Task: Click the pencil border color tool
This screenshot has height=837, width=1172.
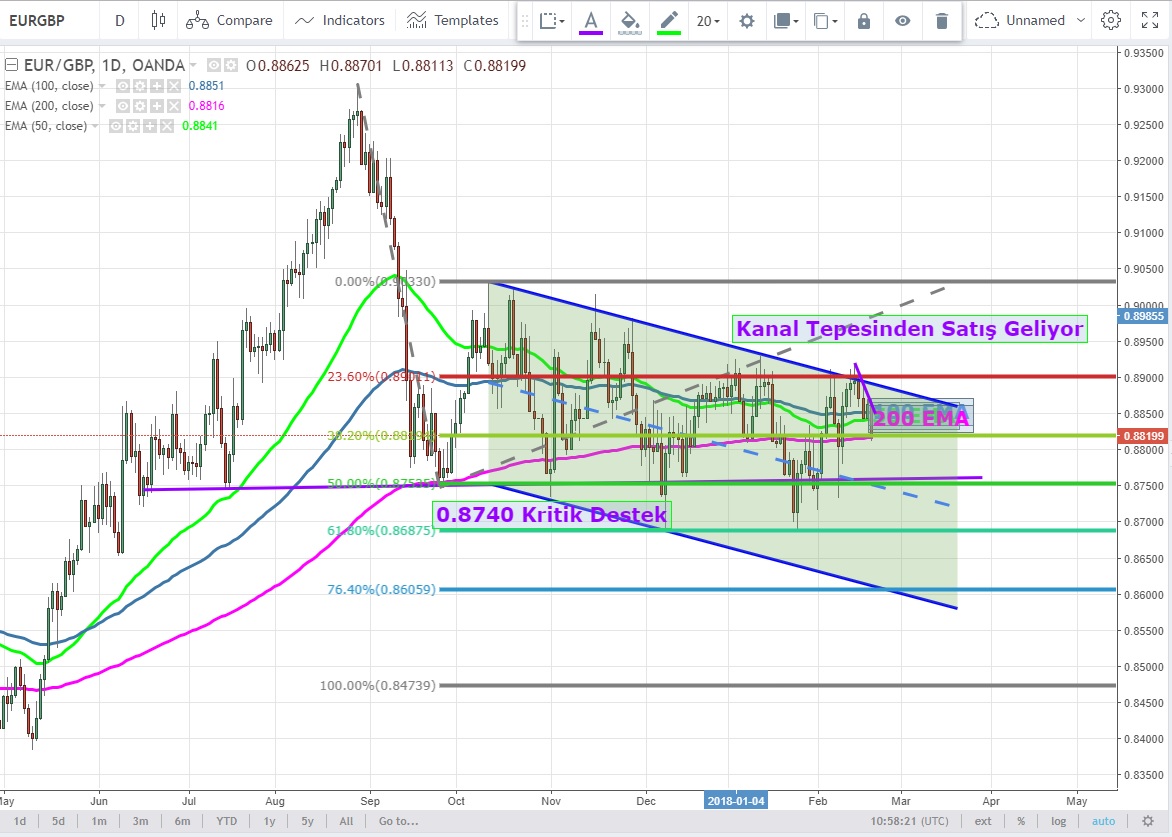Action: pyautogui.click(x=668, y=21)
